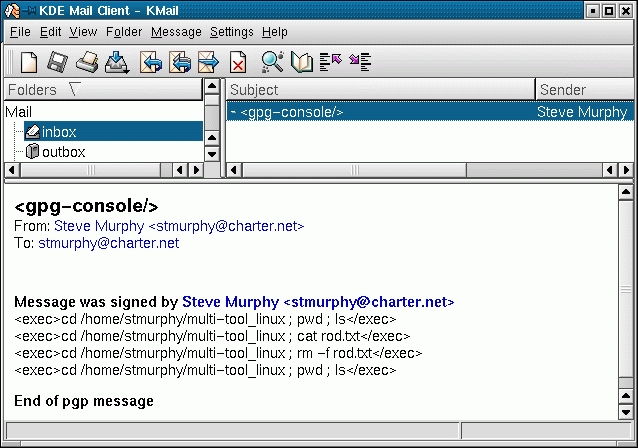This screenshot has width=638, height=448.
Task: Open the Settings menu
Action: (x=231, y=32)
